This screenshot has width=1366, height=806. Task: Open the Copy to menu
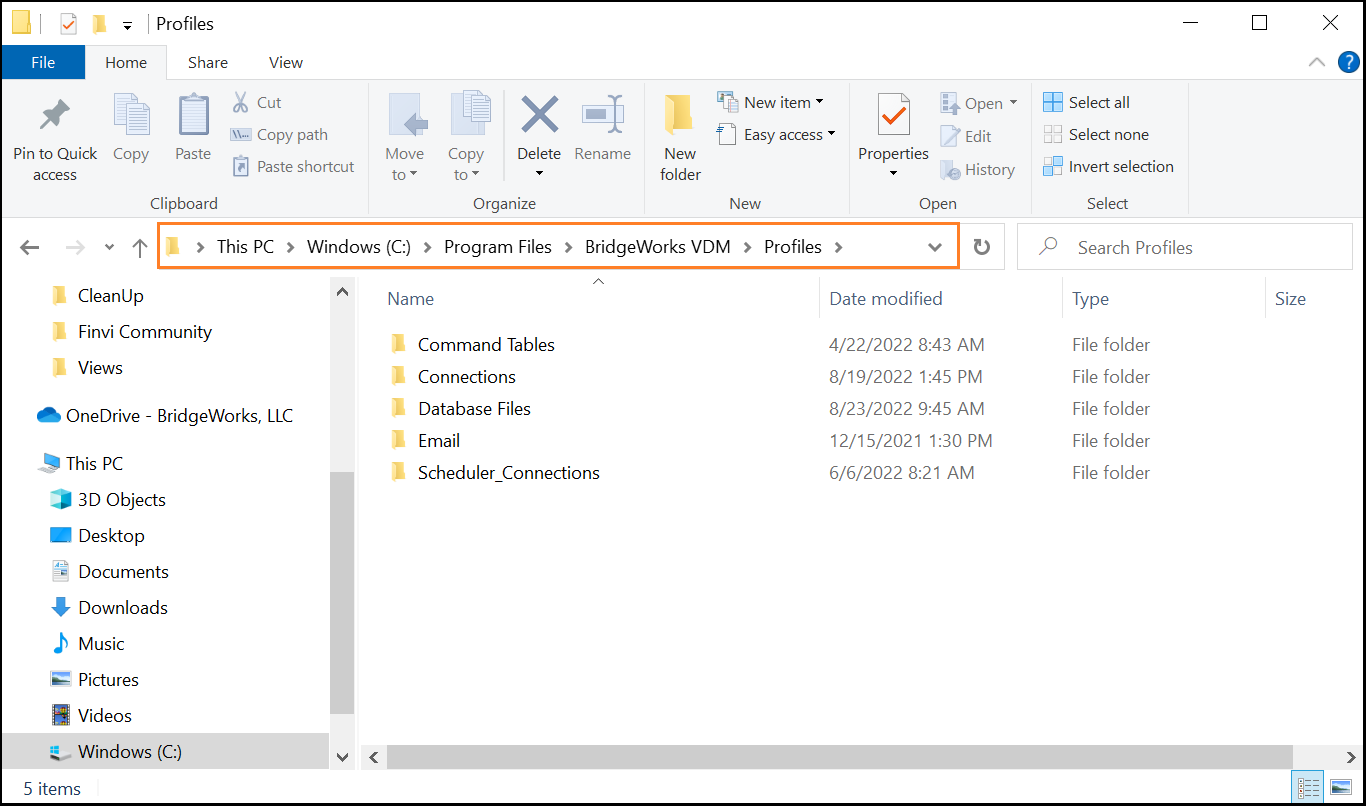[466, 139]
